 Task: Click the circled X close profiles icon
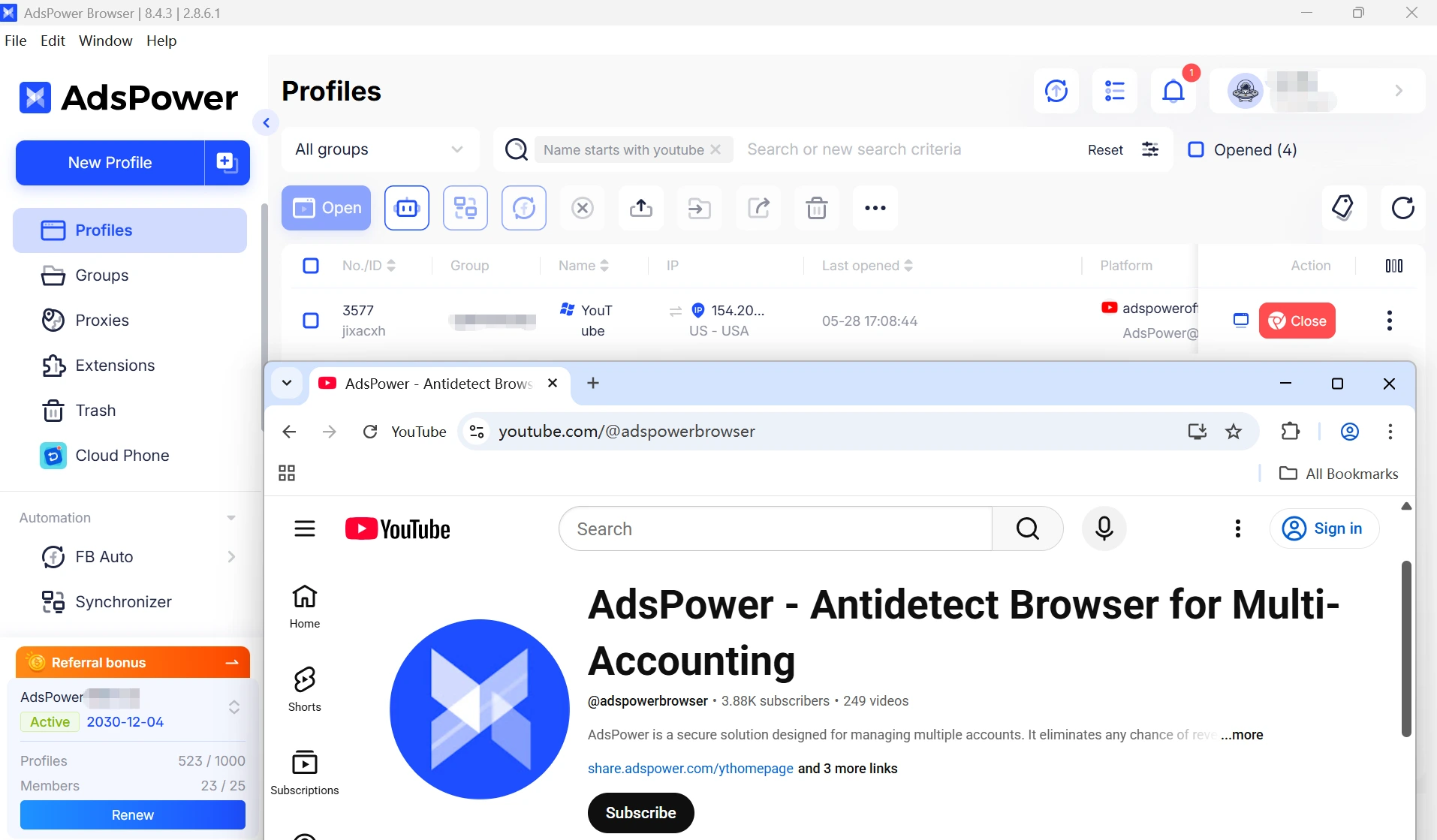click(583, 208)
